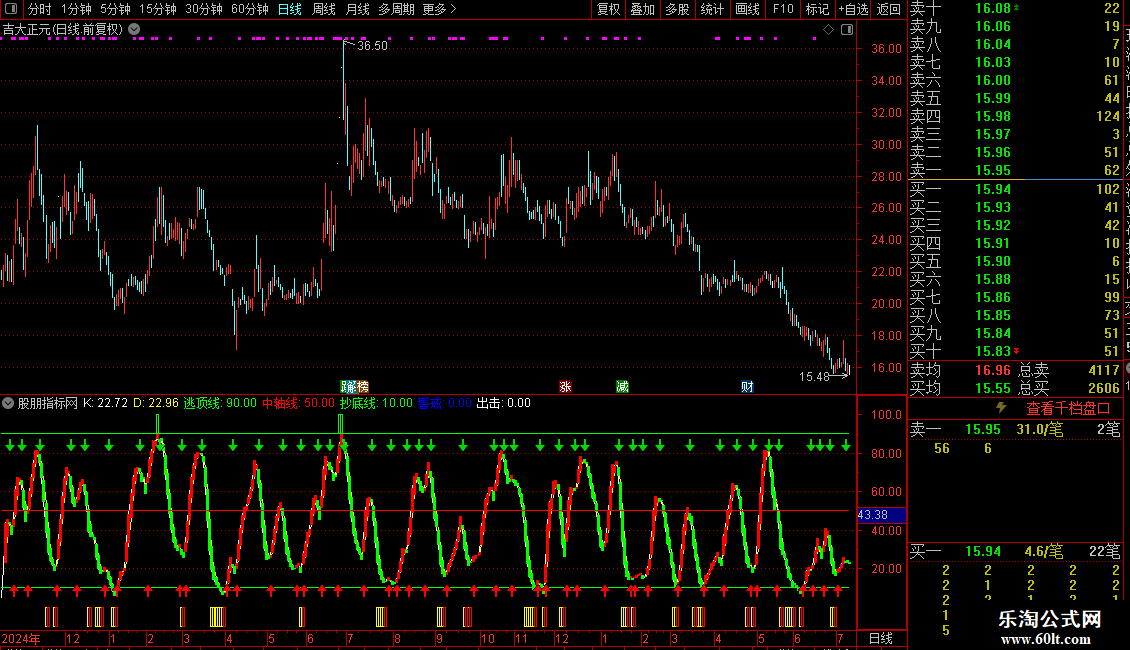Click the 36.50 high price label
This screenshot has width=1130, height=650.
coord(372,45)
